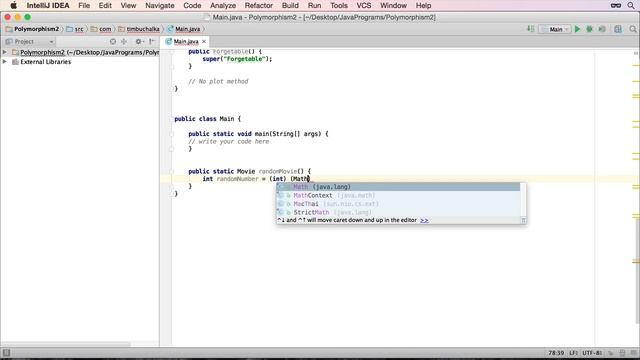Click Collapse All icon in Project panel
The width and height of the screenshot is (640, 360).
124,41
